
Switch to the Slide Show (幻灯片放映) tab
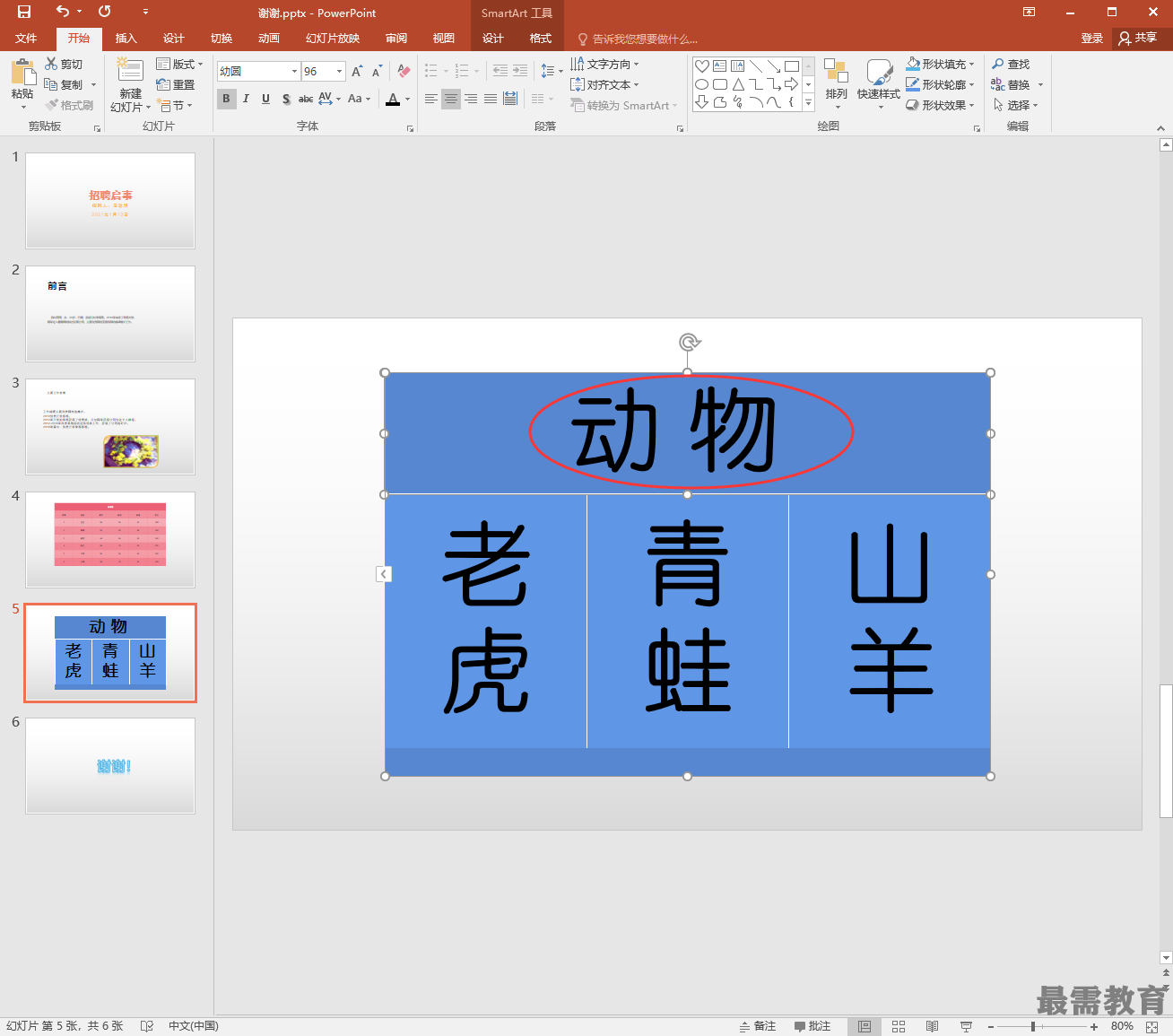pos(333,39)
